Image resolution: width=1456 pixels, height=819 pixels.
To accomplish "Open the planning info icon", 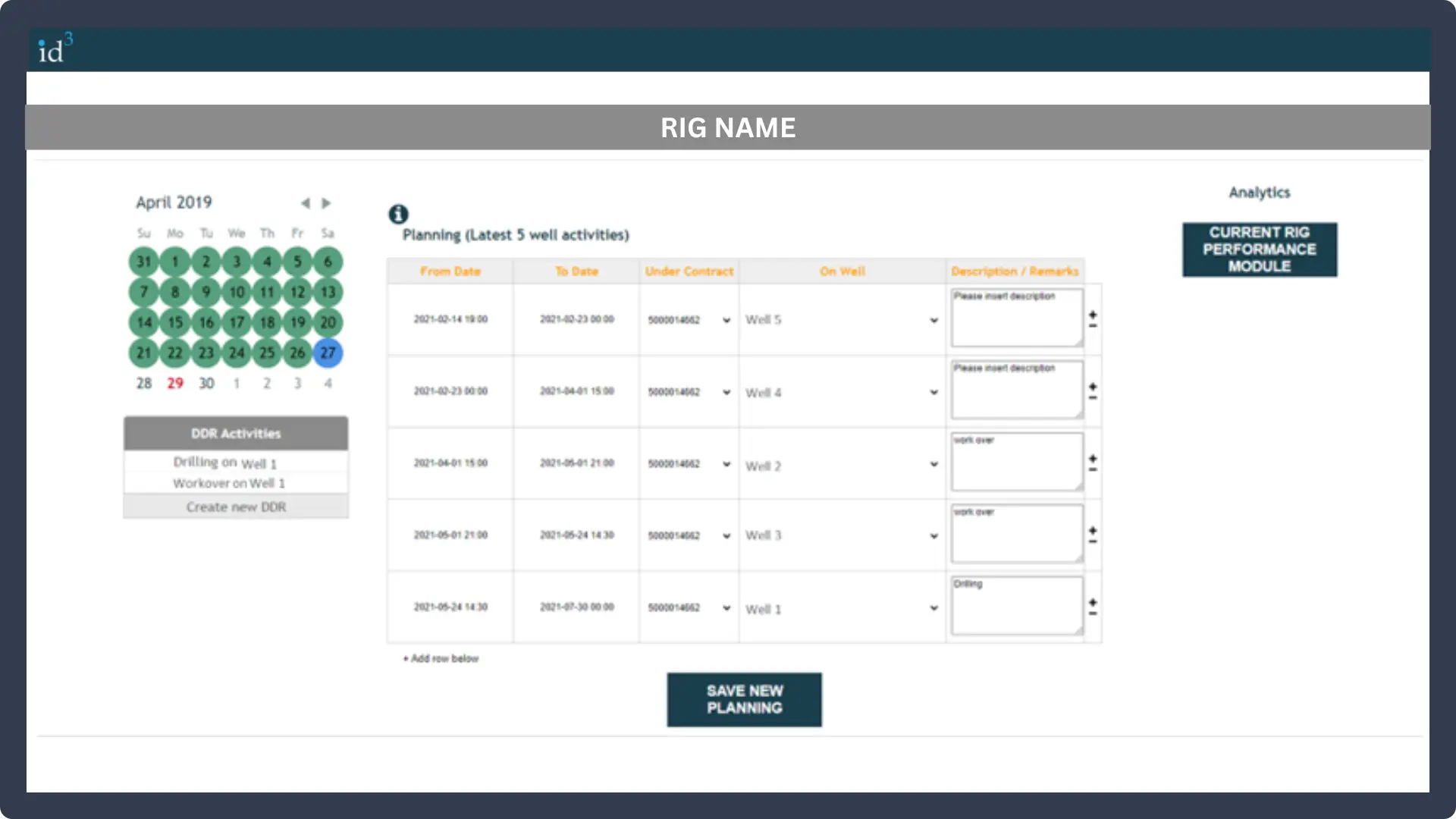I will point(398,215).
